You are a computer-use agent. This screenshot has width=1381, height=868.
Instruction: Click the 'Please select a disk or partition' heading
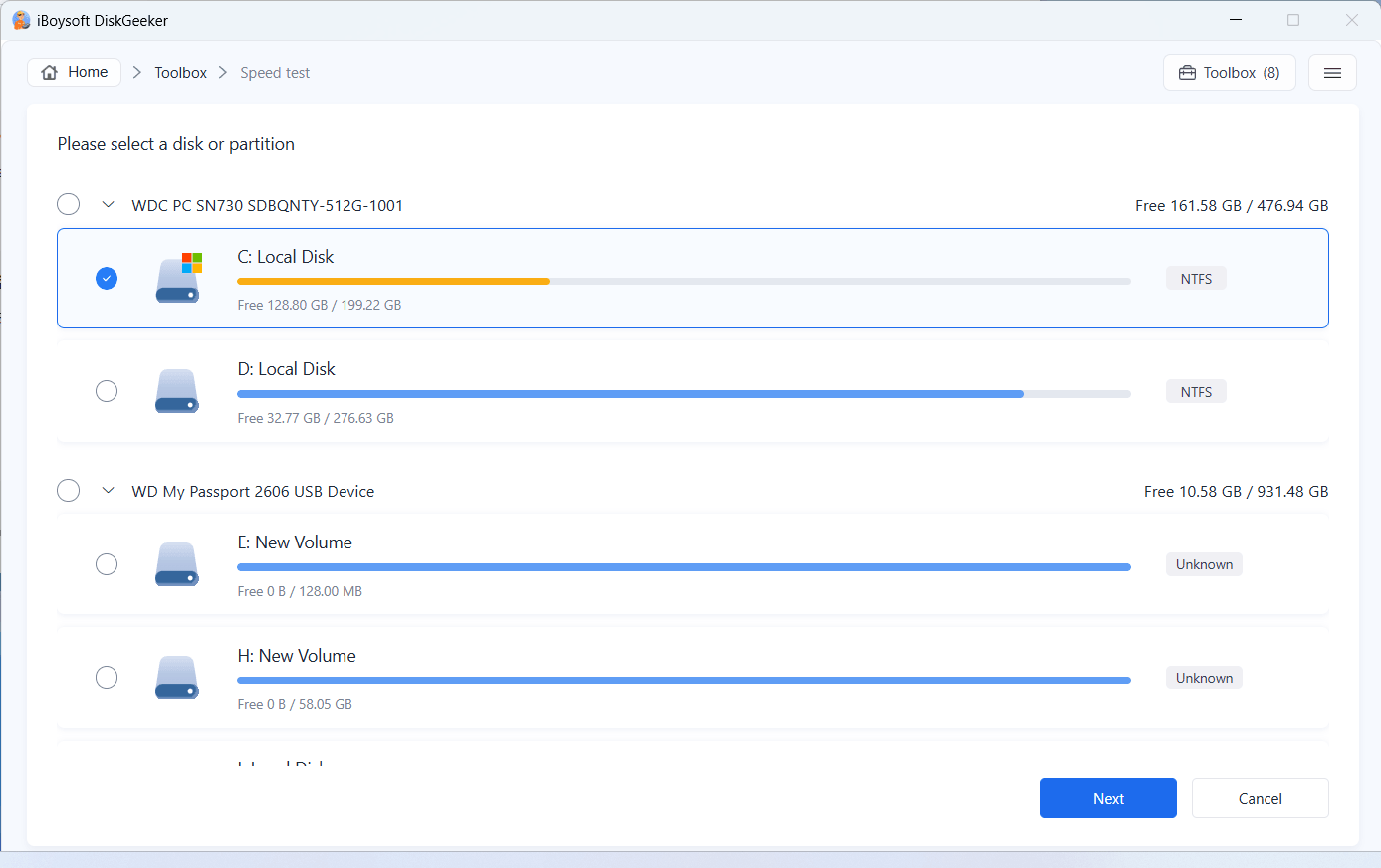point(175,144)
